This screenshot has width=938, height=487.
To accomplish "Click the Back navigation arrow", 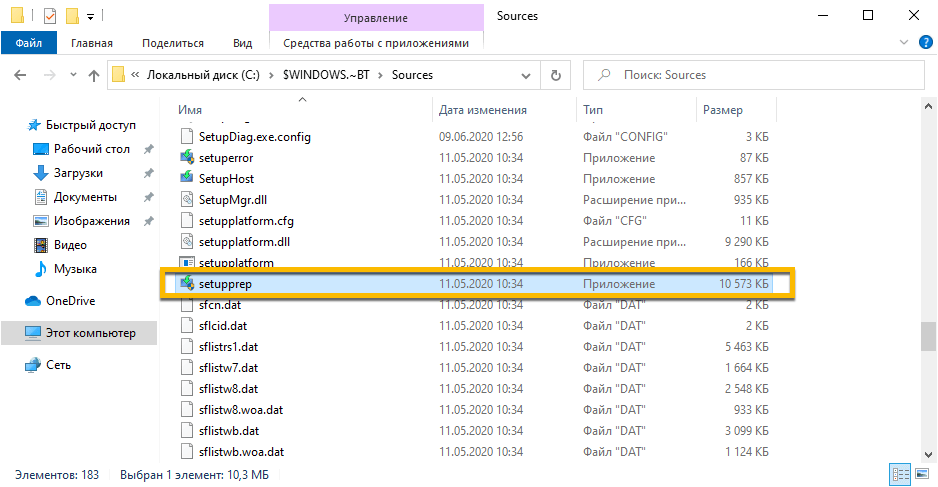I will point(20,75).
